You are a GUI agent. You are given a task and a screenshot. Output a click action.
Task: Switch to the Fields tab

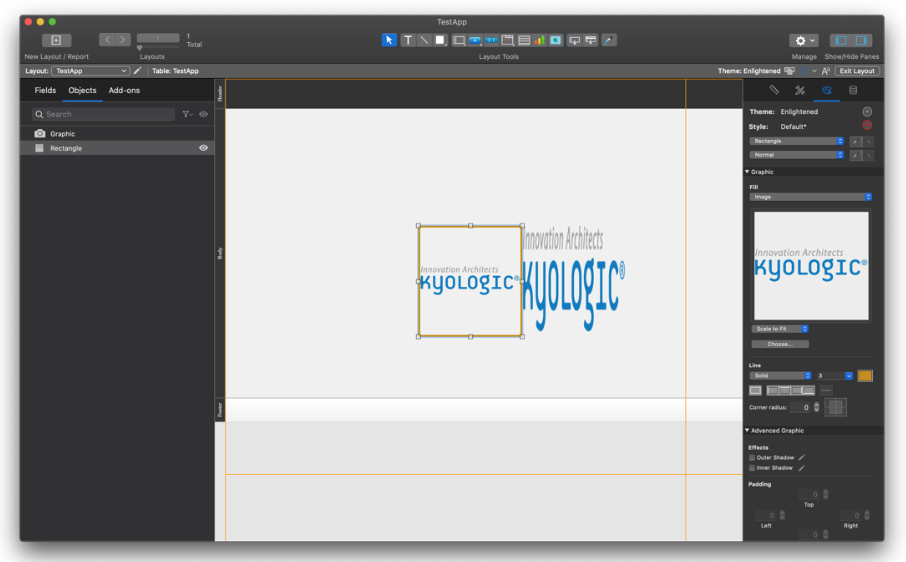(45, 90)
